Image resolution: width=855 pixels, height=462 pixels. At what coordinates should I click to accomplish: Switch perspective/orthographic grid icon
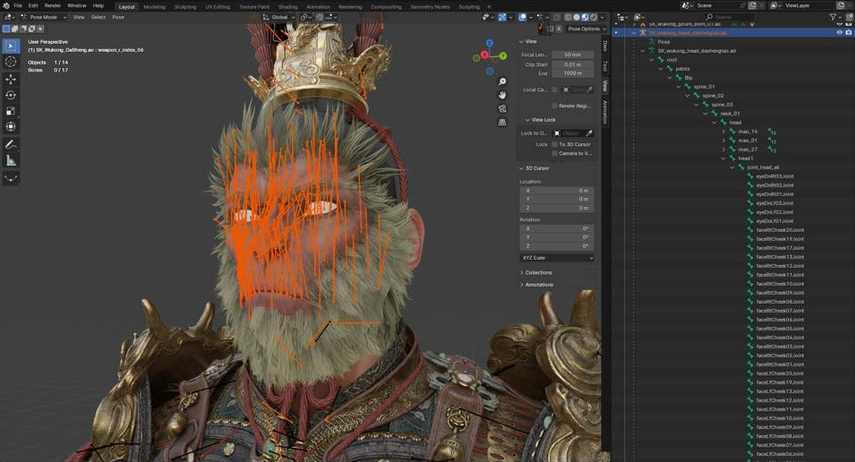(x=502, y=122)
